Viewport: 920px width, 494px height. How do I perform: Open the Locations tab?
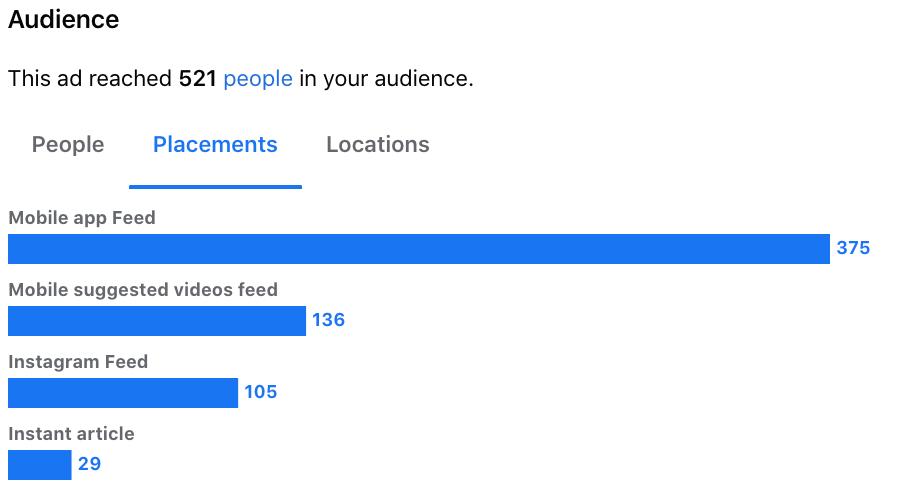(x=378, y=144)
